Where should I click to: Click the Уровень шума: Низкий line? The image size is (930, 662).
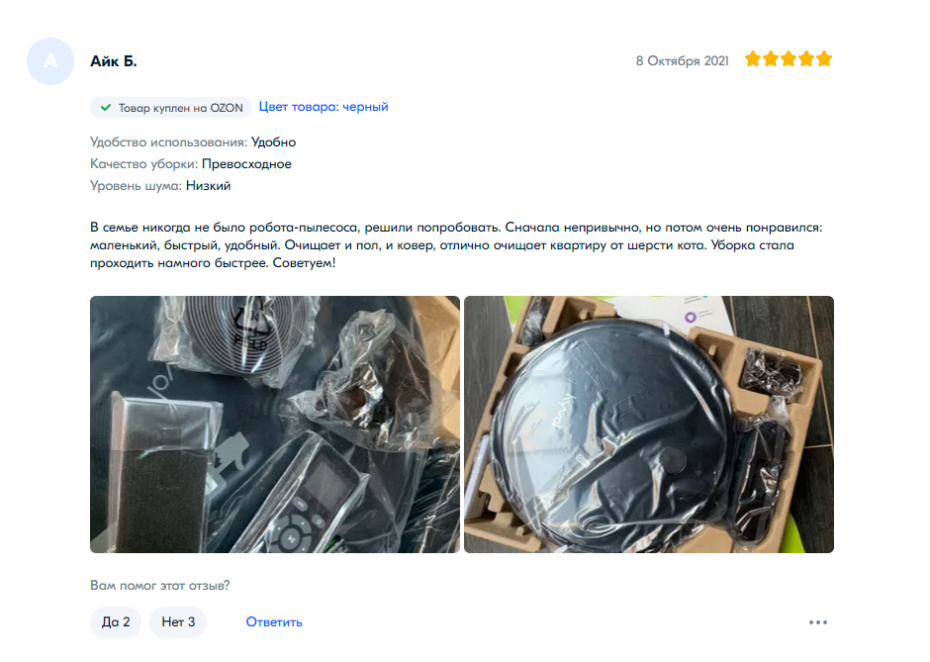coord(160,186)
